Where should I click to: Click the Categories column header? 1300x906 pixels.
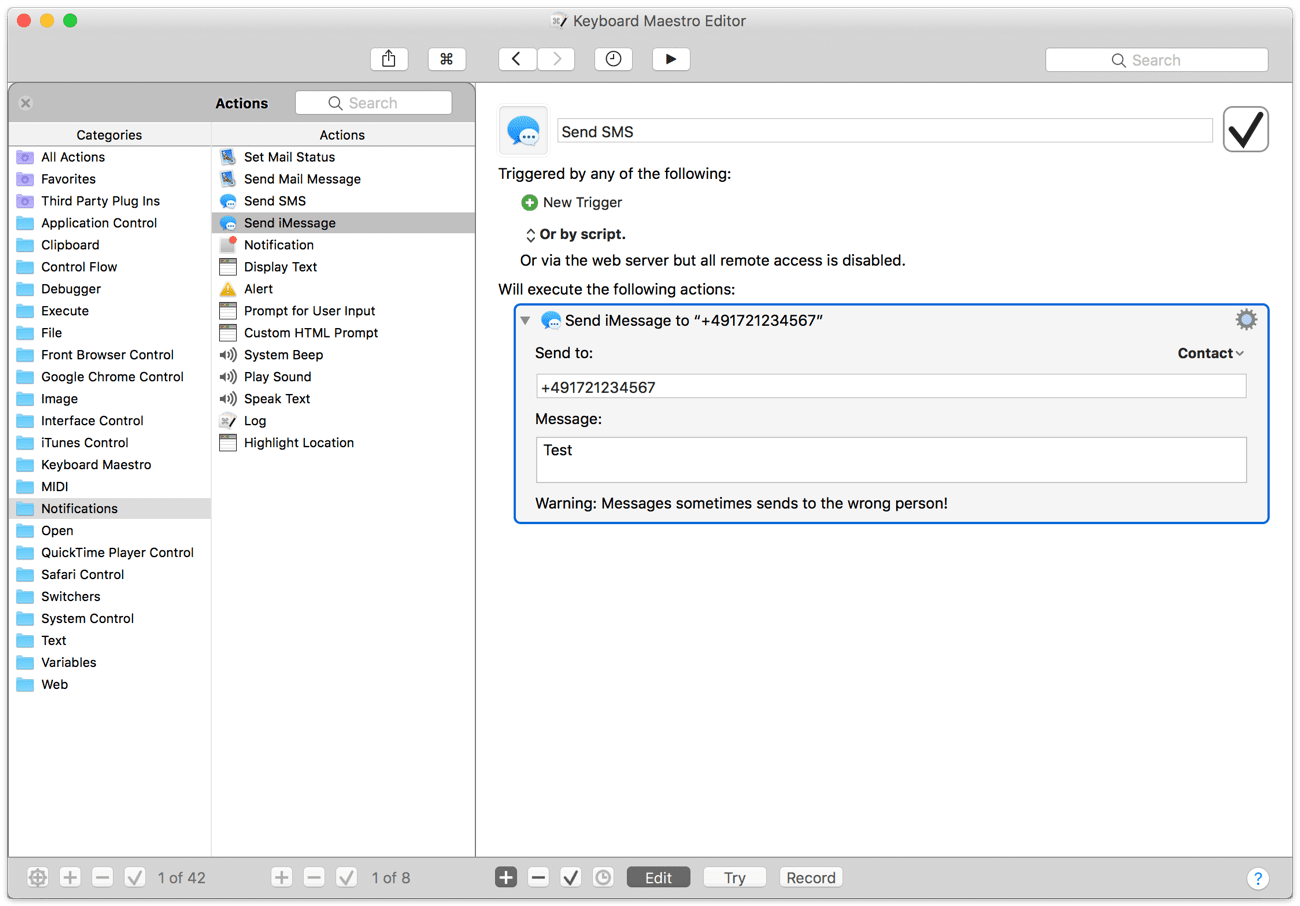point(110,135)
